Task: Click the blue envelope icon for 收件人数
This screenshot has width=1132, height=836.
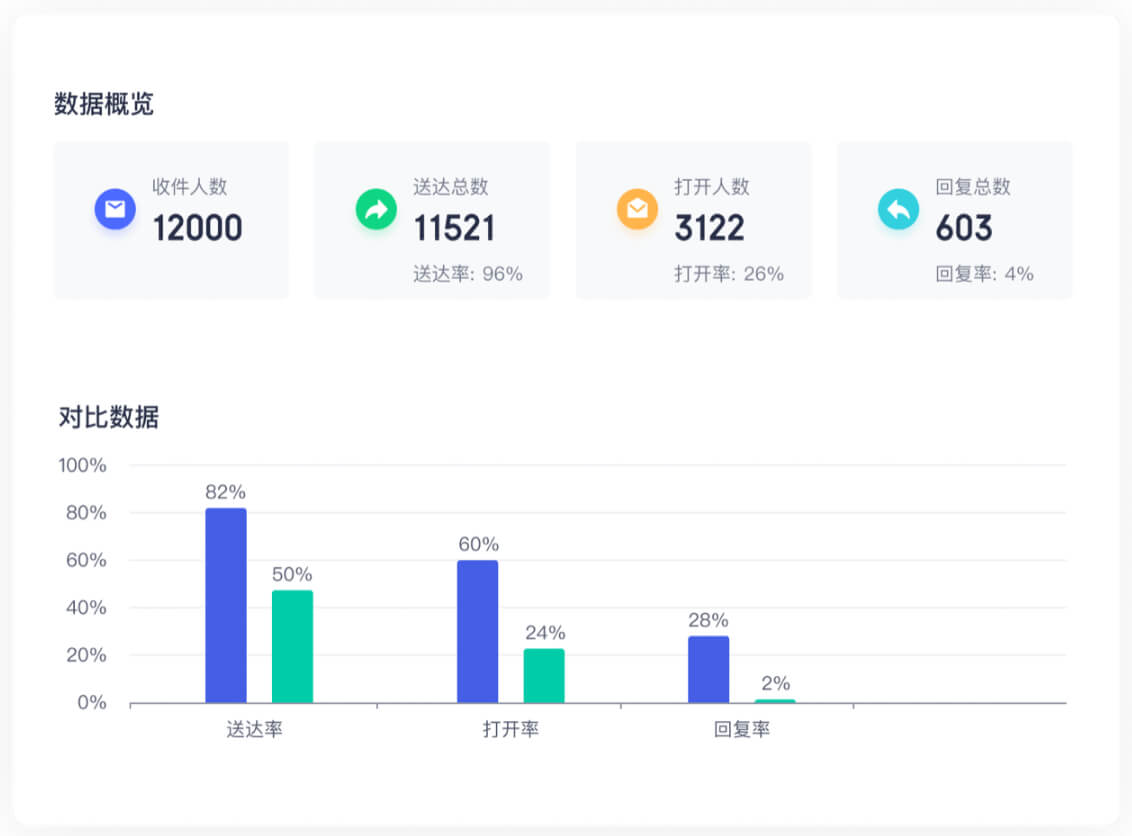Action: (116, 209)
